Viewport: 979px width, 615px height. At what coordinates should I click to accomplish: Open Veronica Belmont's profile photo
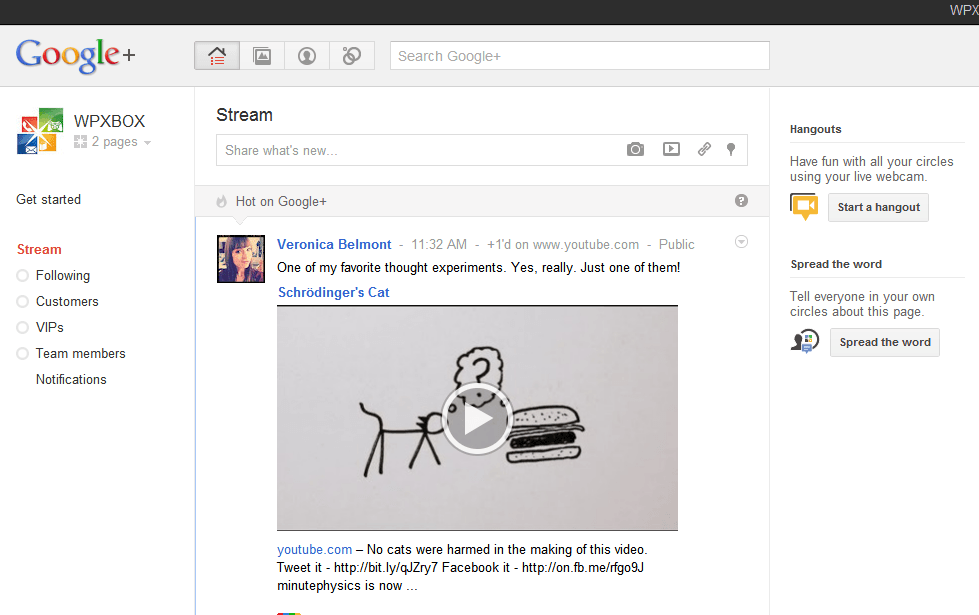241,258
